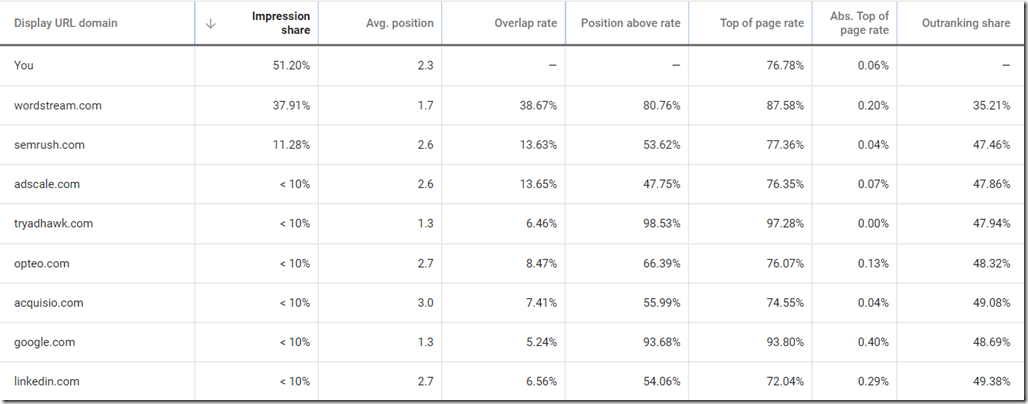The height and width of the screenshot is (404, 1028).
Task: Select the wordstream.com domain row
Action: click(58, 105)
